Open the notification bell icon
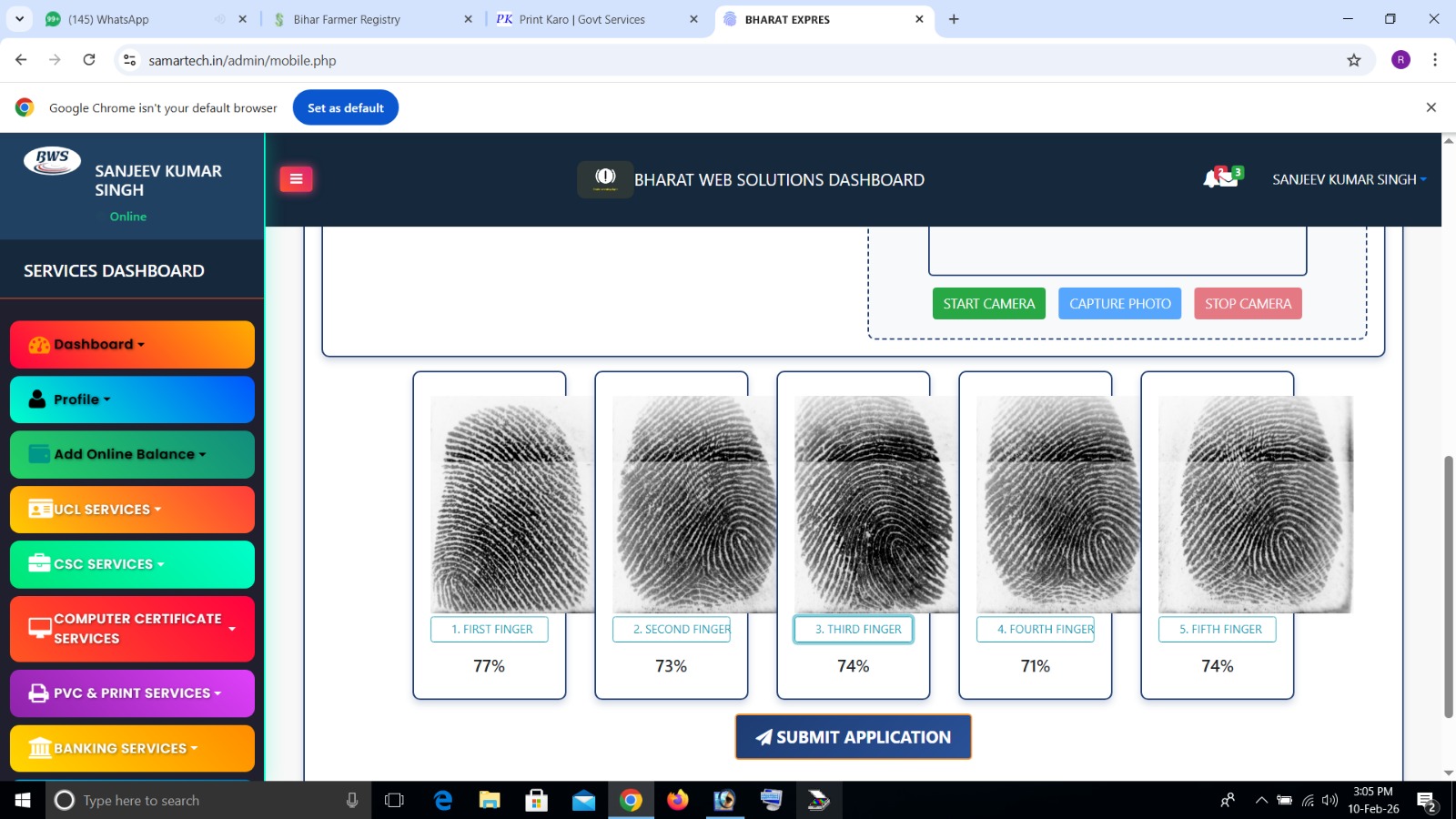Viewport: 1456px width, 819px height. (x=1212, y=178)
